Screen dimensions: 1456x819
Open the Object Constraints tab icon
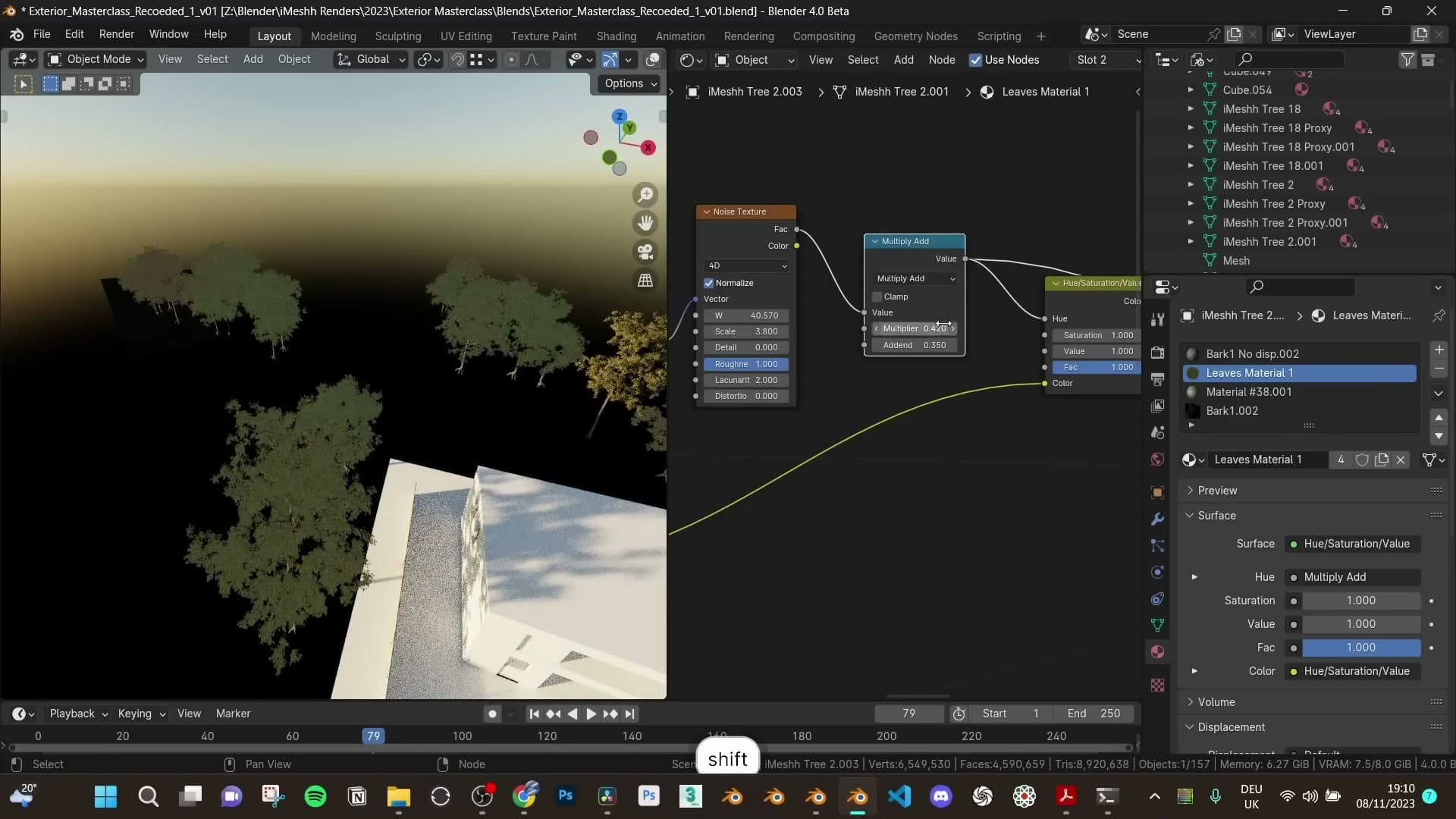(1157, 598)
